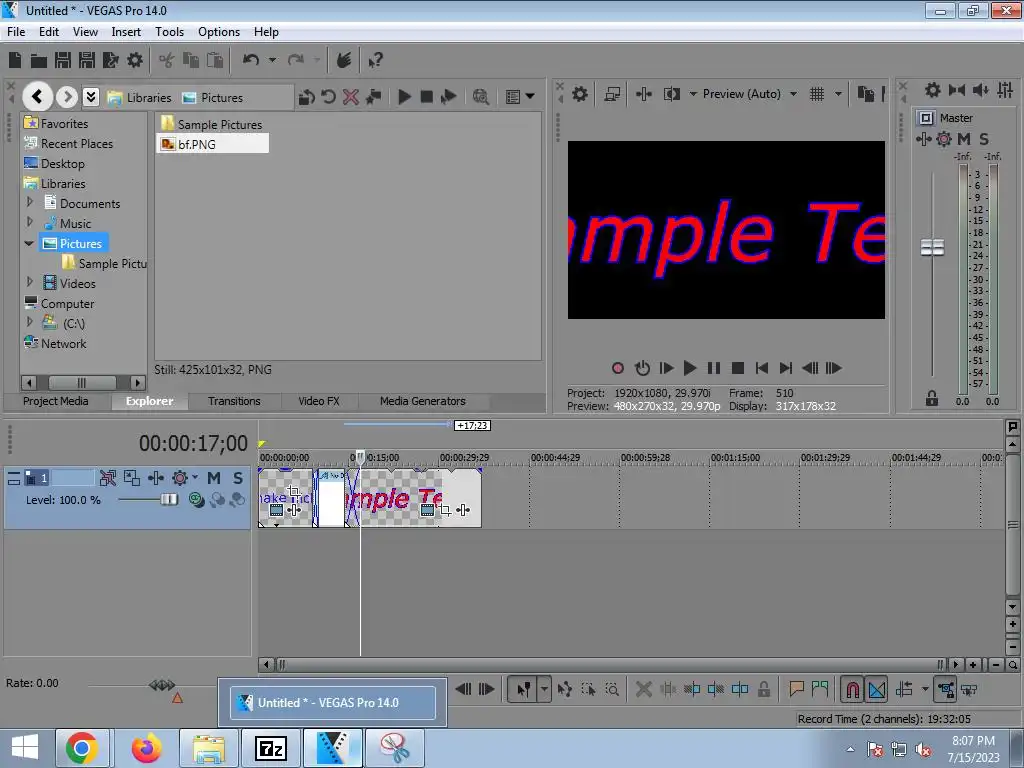
Task: Collapse Pictures in Explorer tree
Action: tap(29, 243)
